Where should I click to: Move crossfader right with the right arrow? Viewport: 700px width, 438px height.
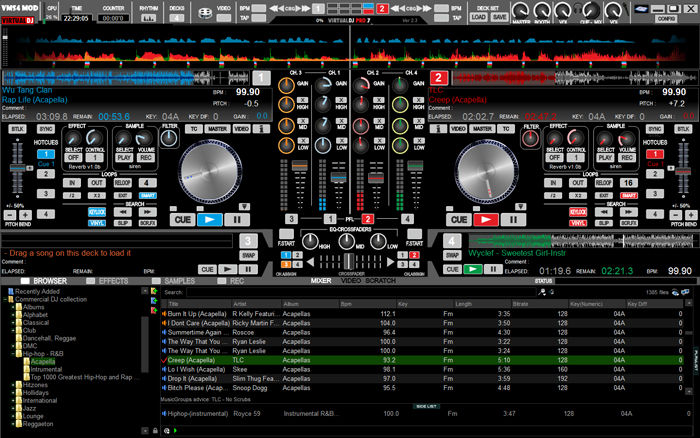[x=391, y=262]
